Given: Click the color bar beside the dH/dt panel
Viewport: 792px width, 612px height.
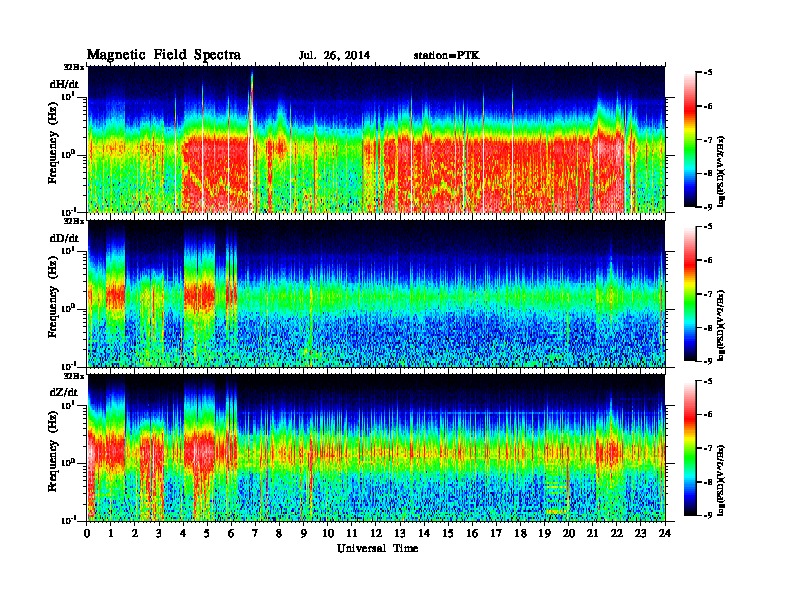Looking at the screenshot, I should tap(689, 139).
